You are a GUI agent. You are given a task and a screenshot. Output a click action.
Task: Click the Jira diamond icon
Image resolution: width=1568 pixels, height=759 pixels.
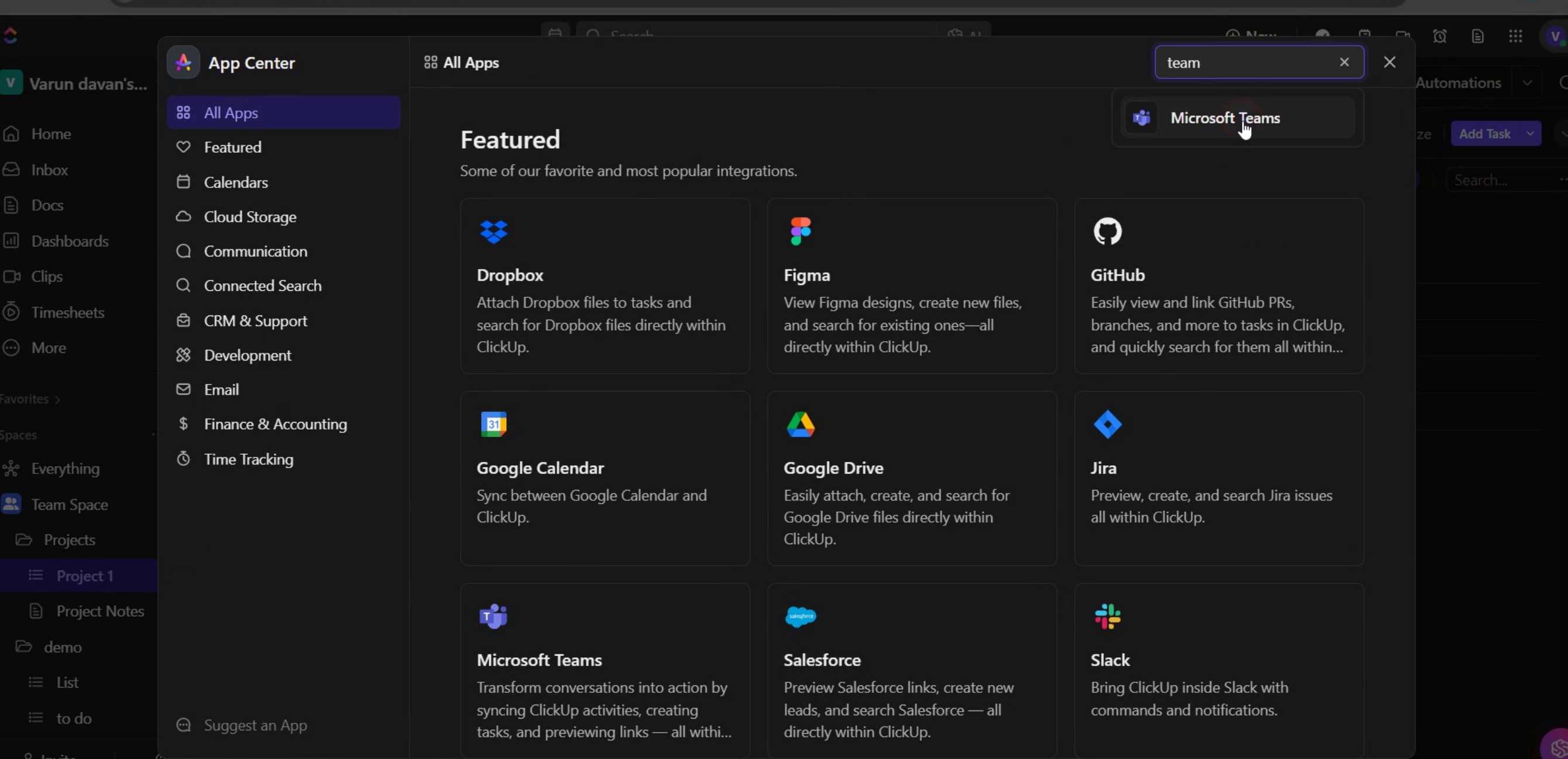coord(1107,424)
